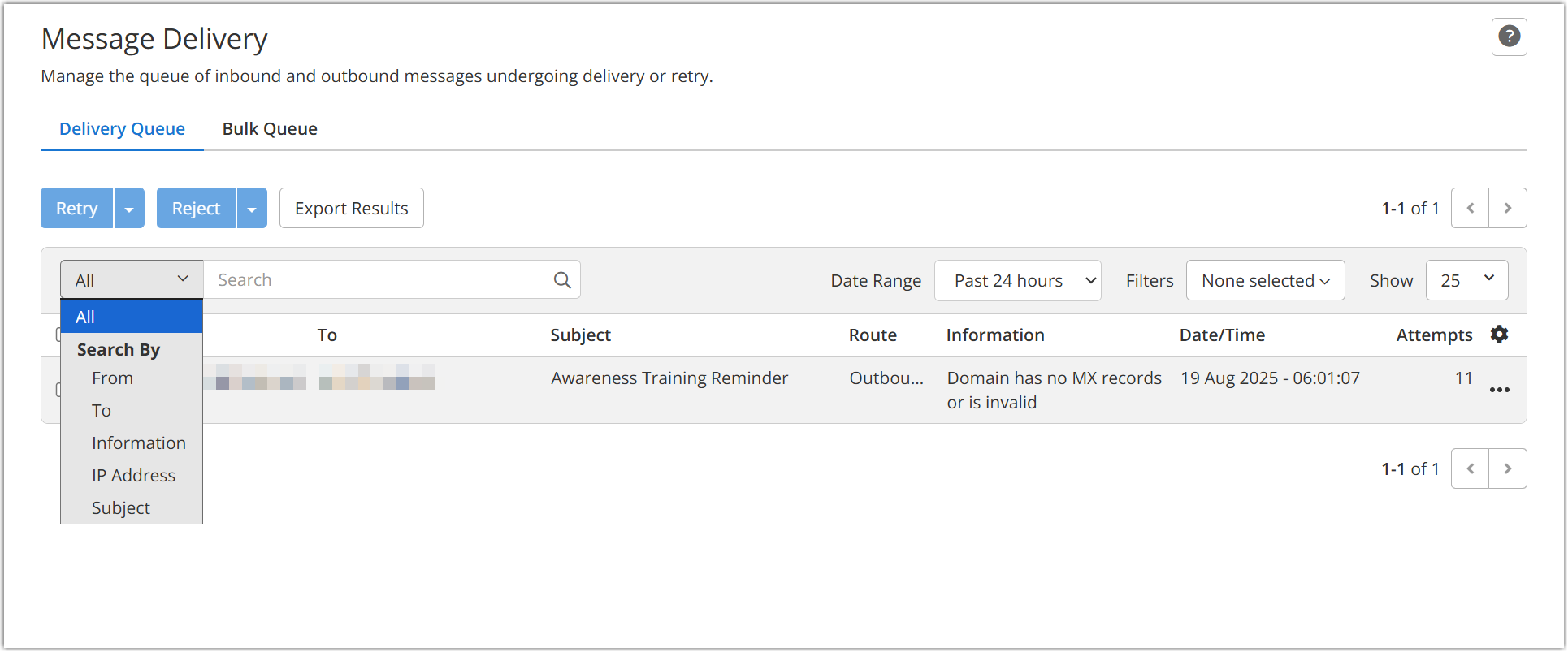Viewport: 1568px width, 652px height.
Task: Open the Show 25 results dropdown
Action: (1466, 280)
